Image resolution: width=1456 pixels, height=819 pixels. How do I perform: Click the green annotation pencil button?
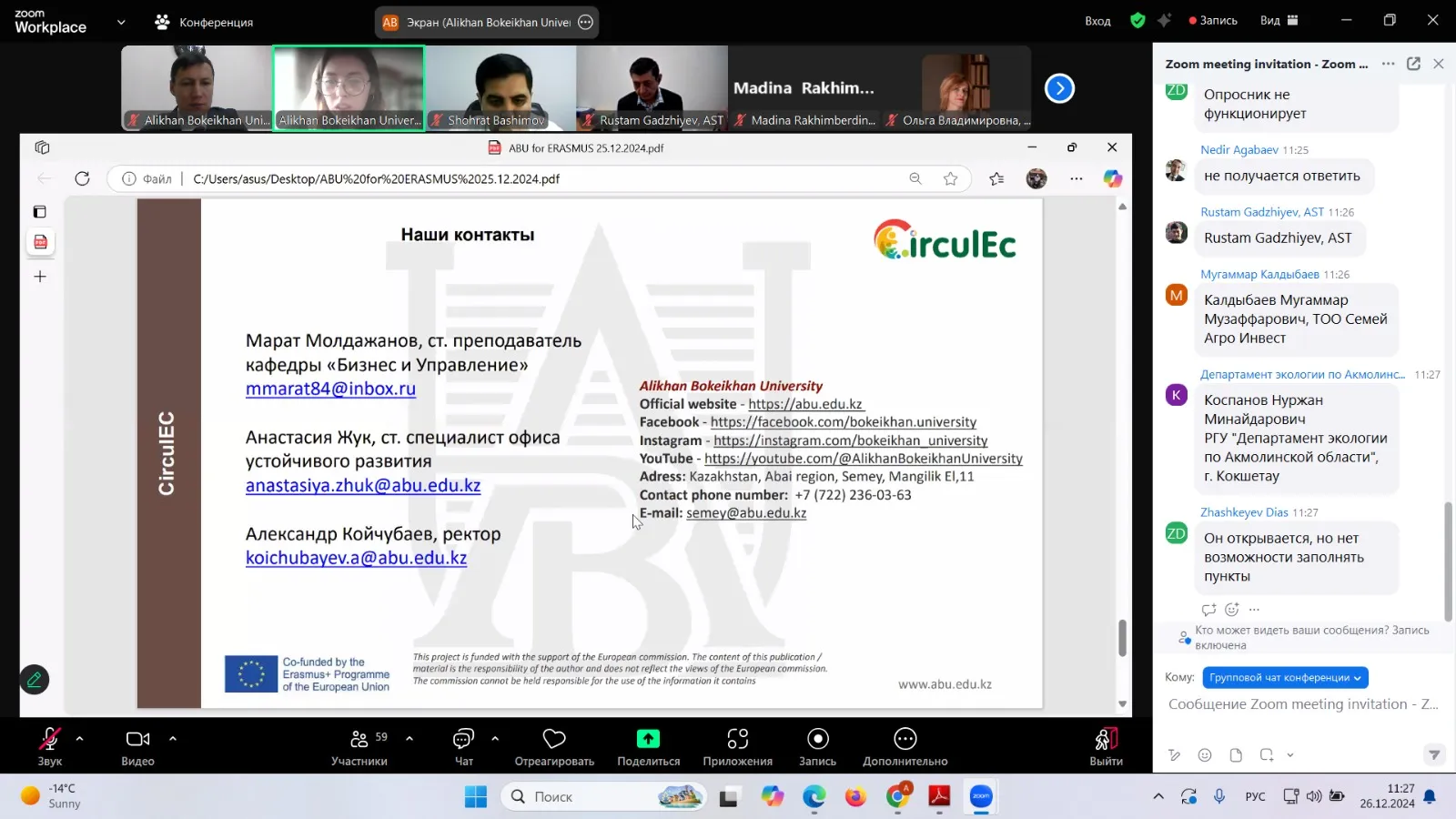[35, 680]
